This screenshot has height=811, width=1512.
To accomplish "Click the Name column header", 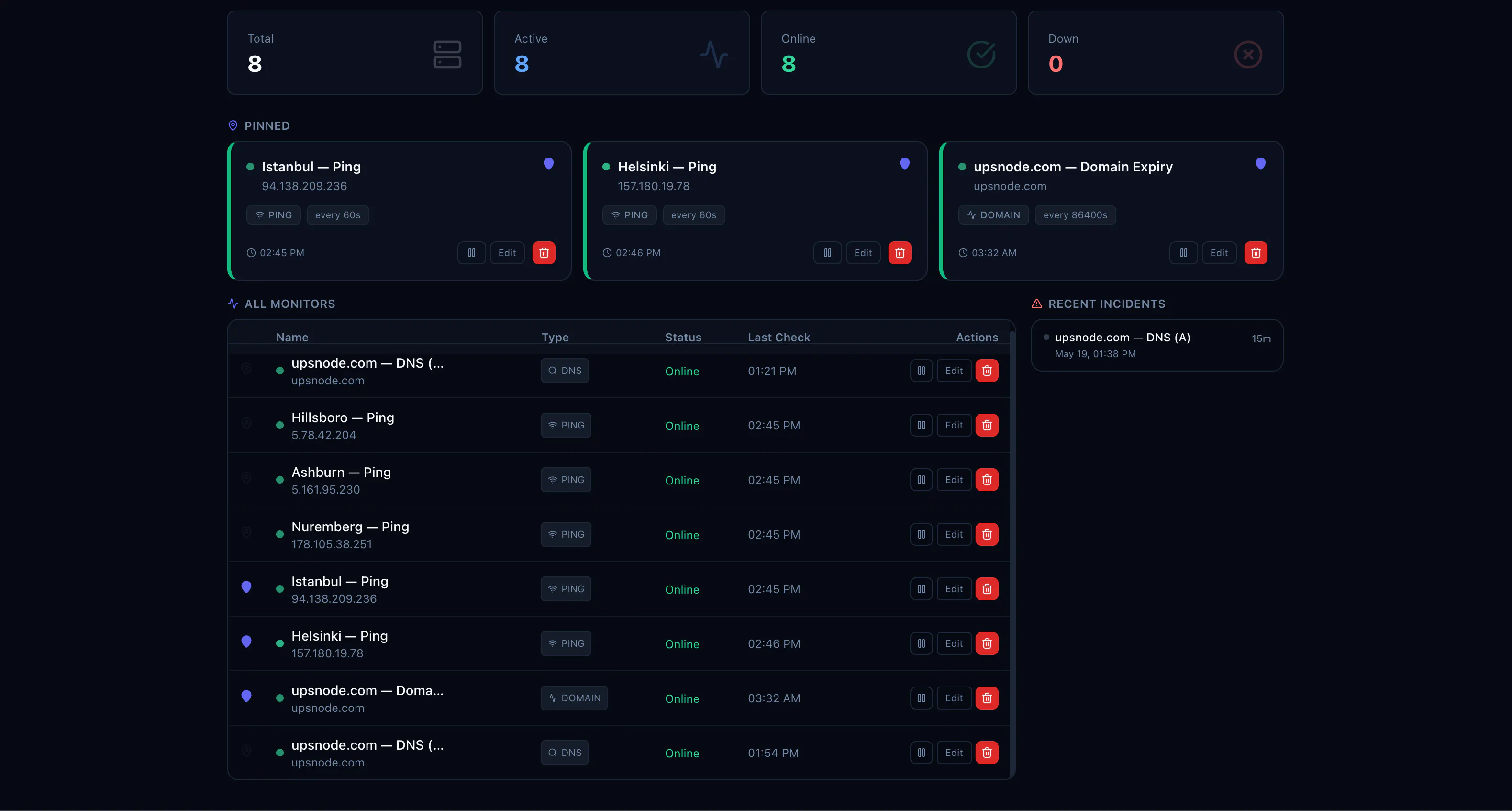I will pos(292,338).
